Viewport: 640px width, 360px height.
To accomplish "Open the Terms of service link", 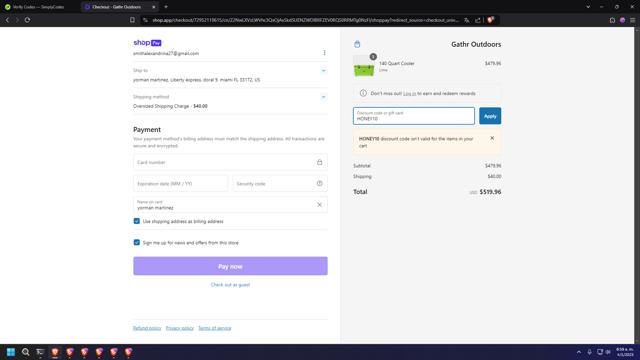I will 215,328.
